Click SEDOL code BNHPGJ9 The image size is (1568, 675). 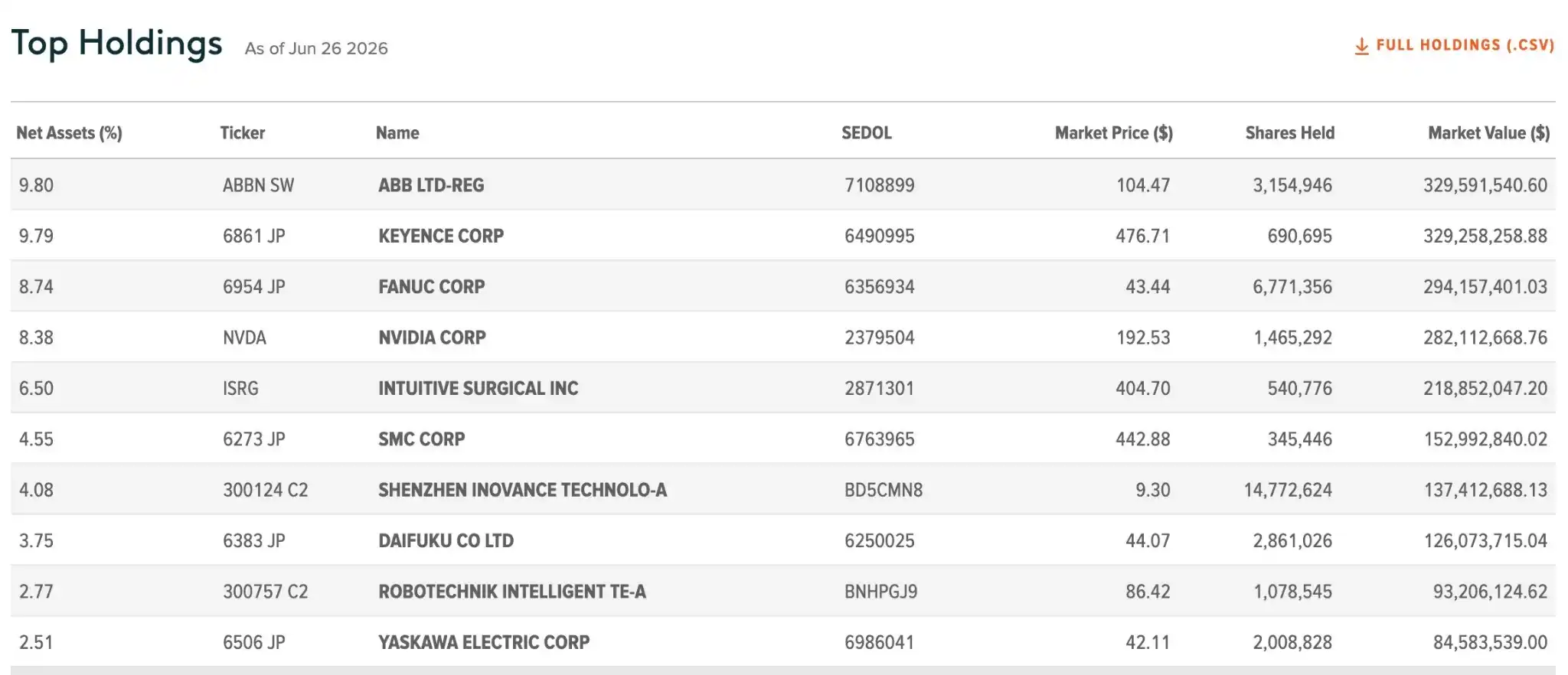pos(881,592)
